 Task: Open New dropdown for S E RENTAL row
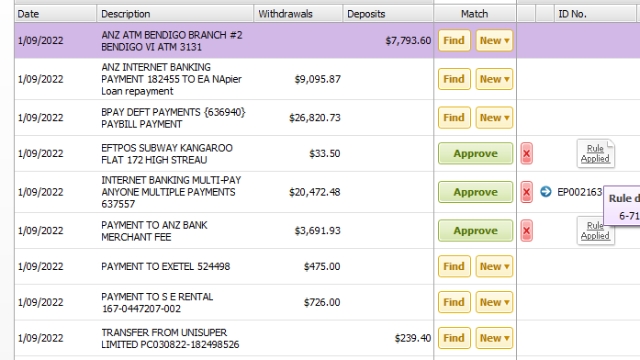click(x=494, y=302)
